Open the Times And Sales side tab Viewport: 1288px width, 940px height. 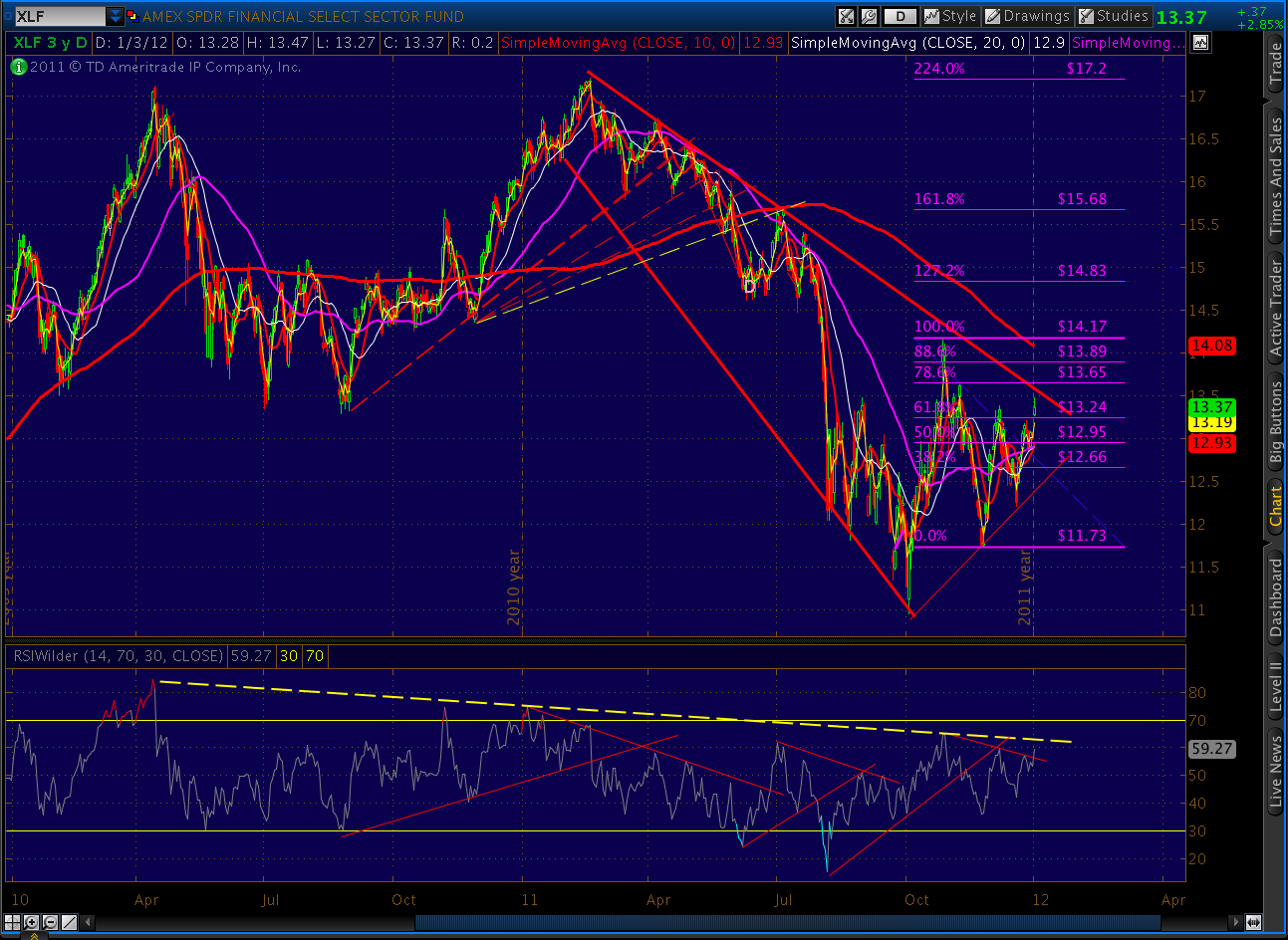(x=1275, y=175)
